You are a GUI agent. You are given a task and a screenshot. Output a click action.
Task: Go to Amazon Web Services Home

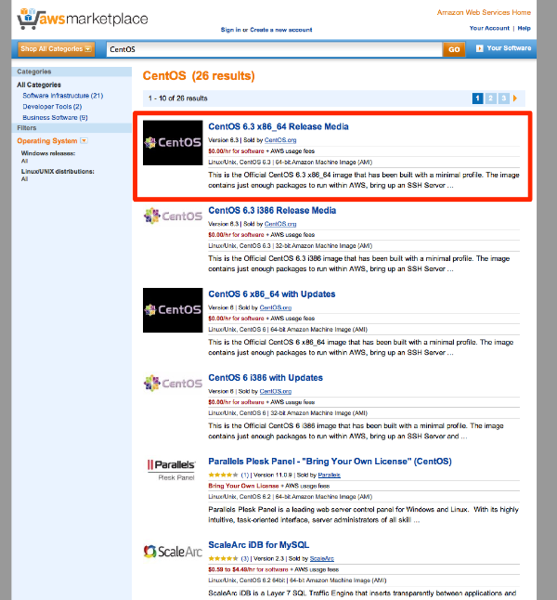tap(484, 13)
